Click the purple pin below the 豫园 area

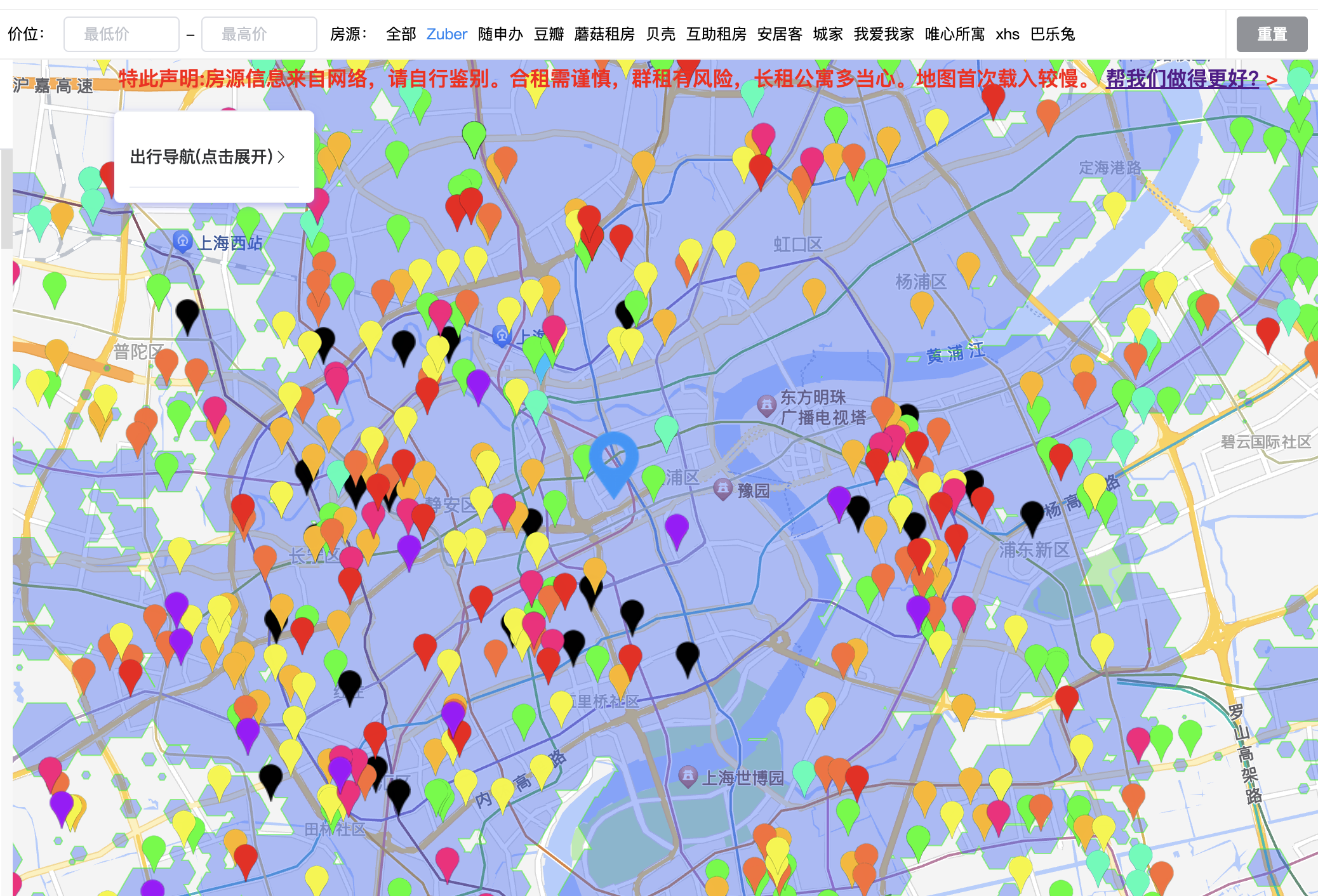(677, 531)
